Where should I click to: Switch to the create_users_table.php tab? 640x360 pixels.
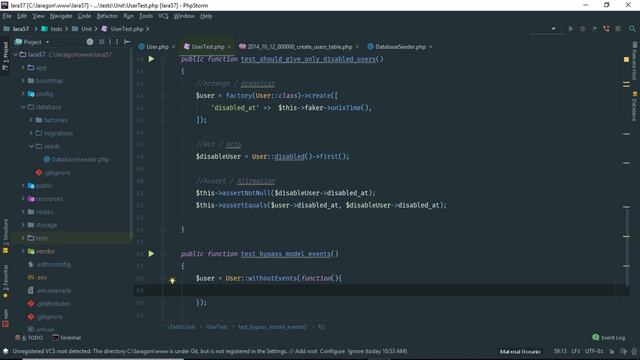tap(299, 47)
